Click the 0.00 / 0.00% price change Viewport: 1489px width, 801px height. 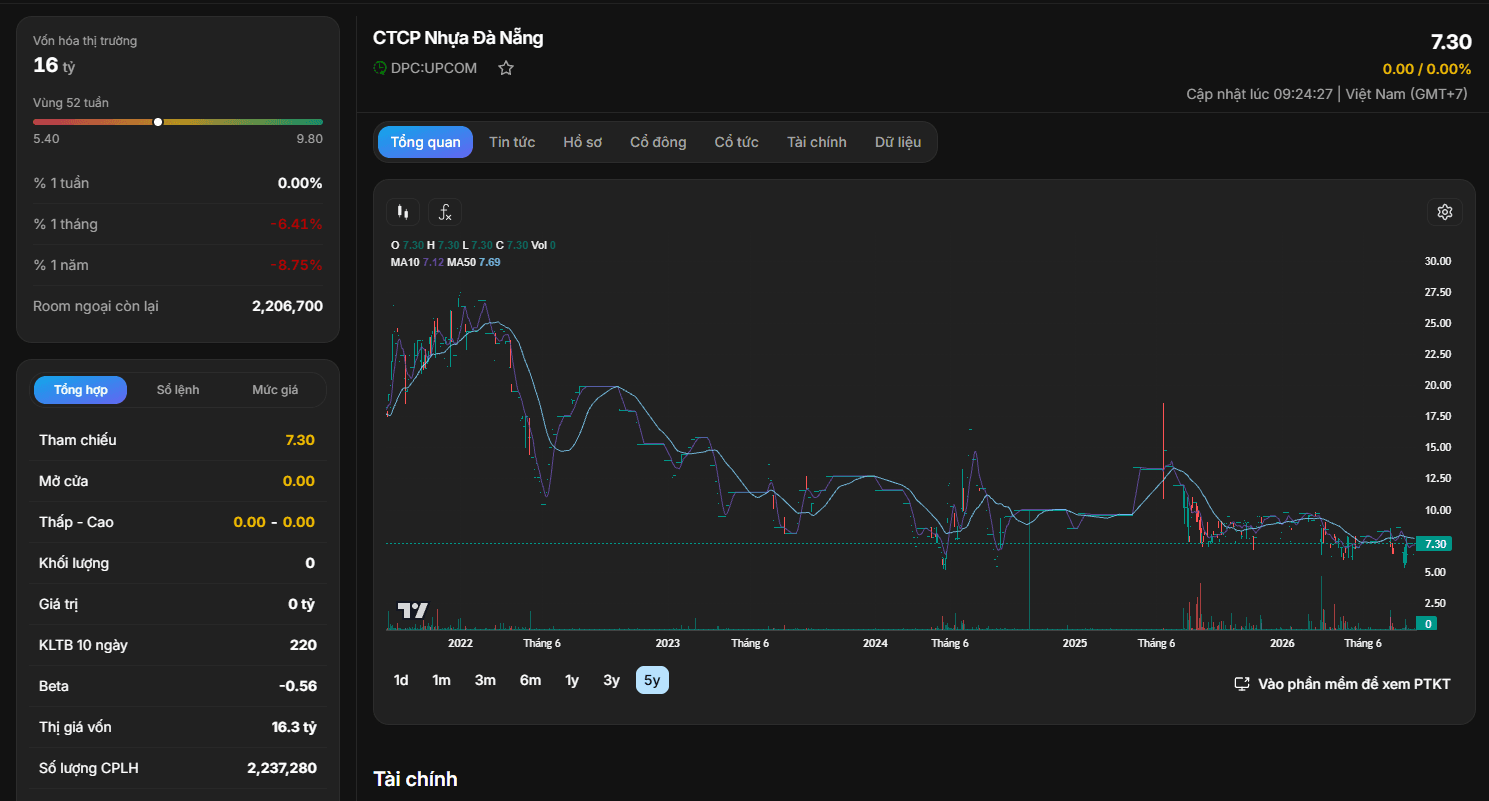click(1427, 69)
